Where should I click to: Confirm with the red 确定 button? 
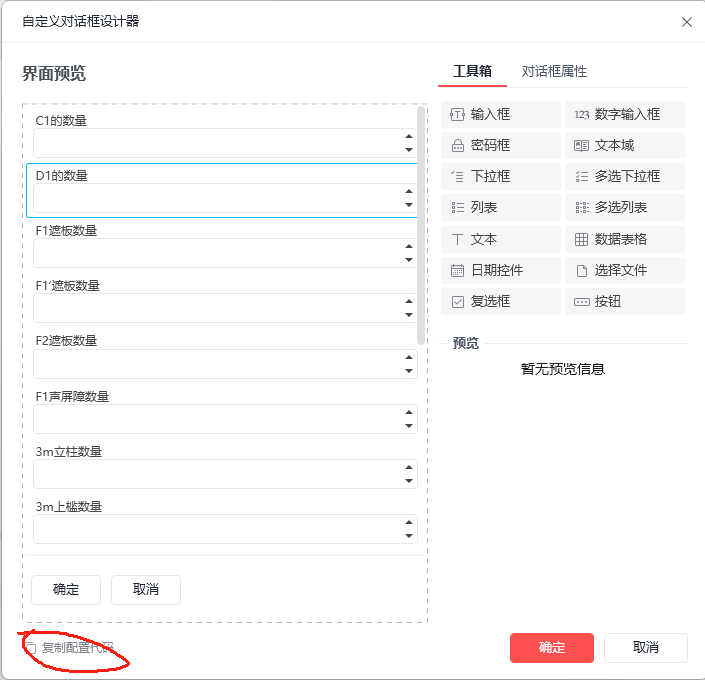tap(552, 648)
